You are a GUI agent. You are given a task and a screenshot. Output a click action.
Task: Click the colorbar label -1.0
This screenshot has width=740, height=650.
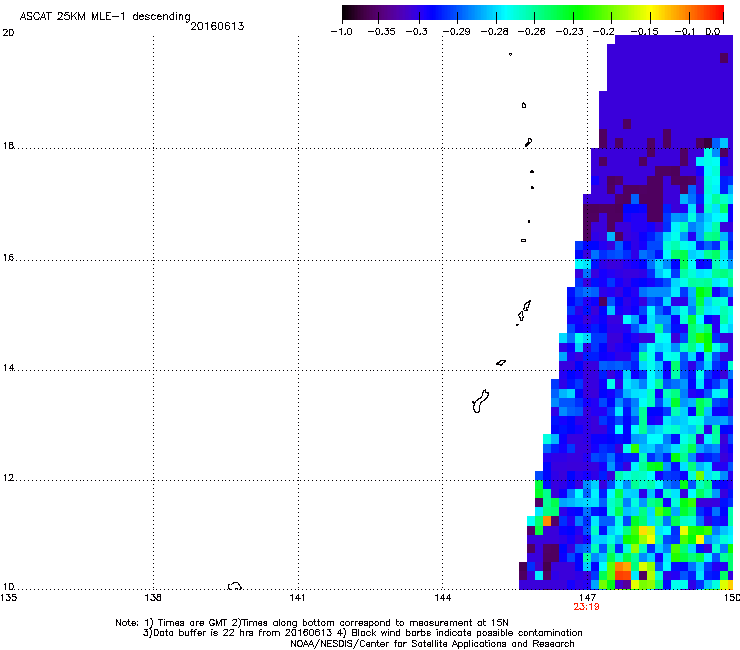(341, 32)
